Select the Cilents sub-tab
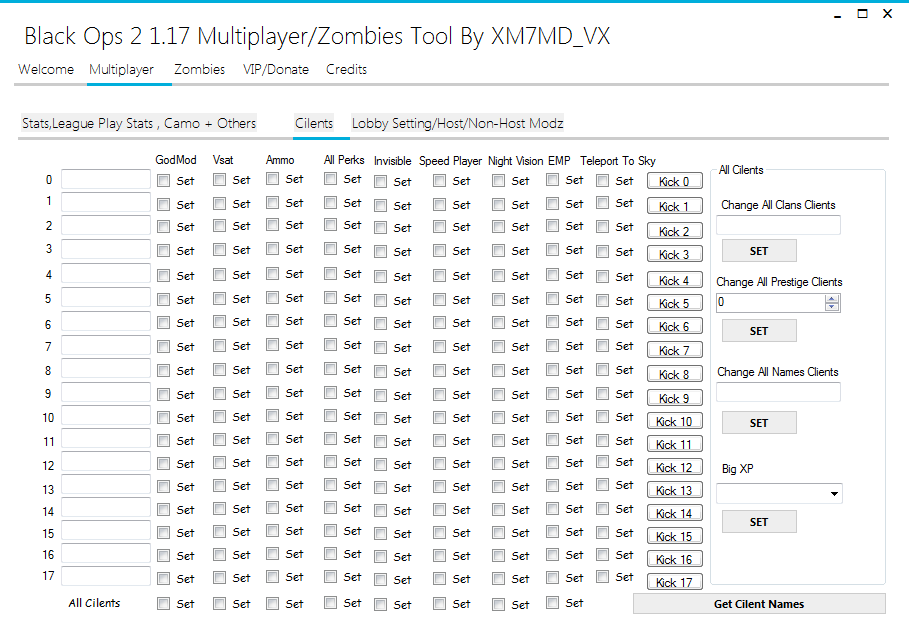Viewport: 909px width, 621px height. tap(314, 124)
